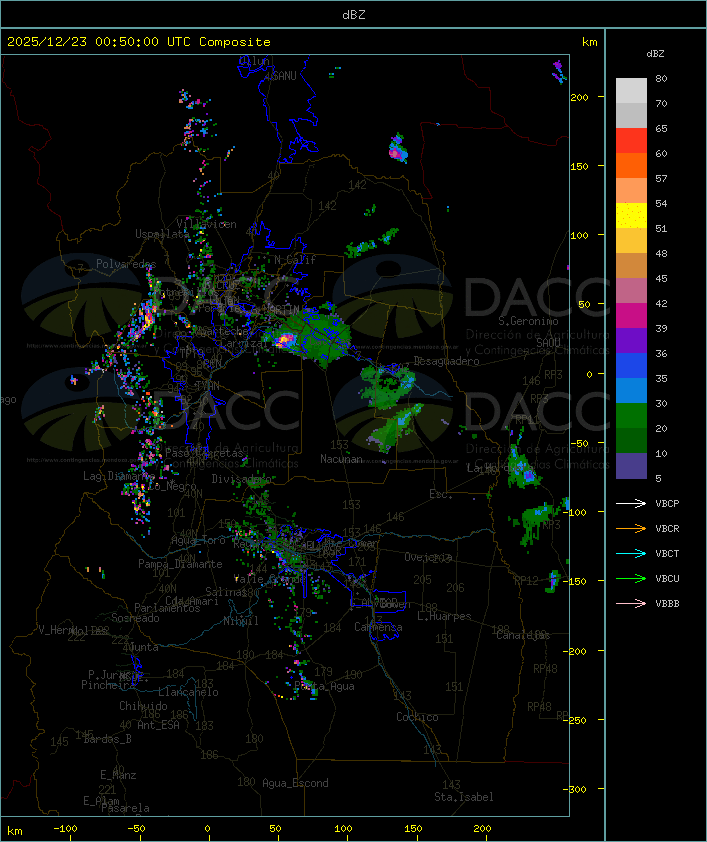Viewport: 707px width, 842px height.
Task: Pick the slate purple 5–10 dBZ swatch
Action: point(631,466)
